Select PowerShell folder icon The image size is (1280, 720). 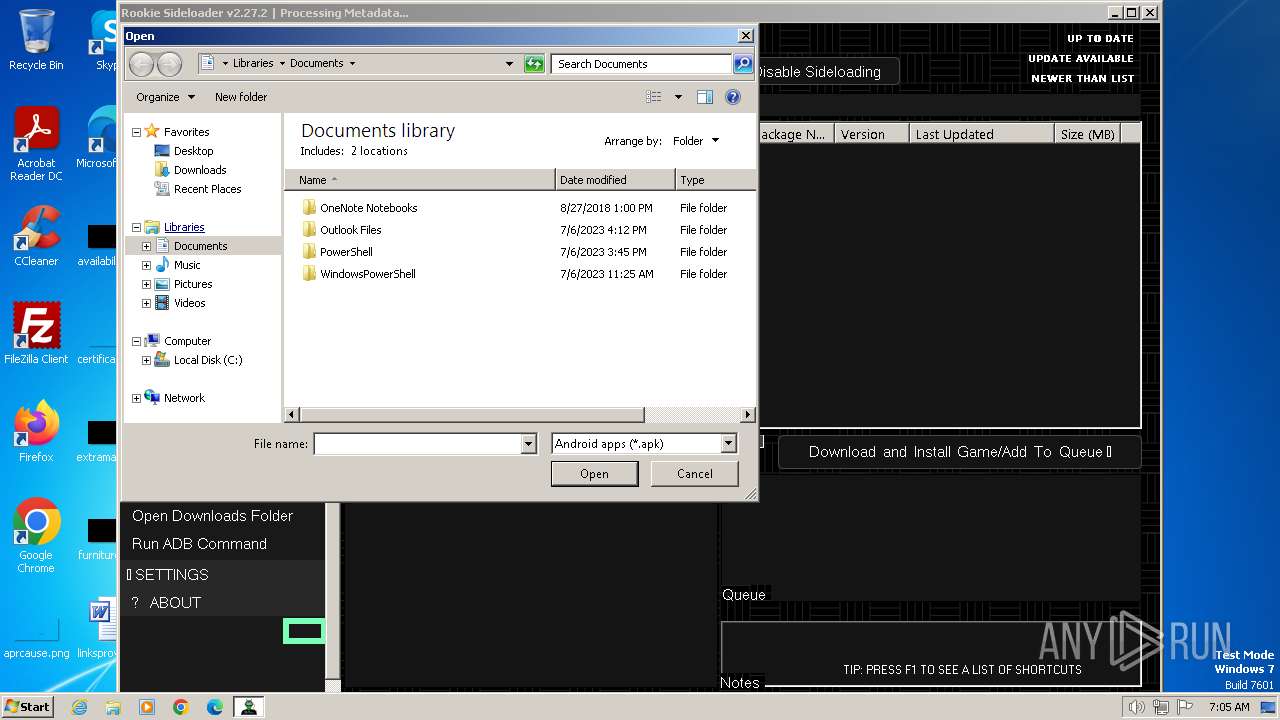[x=309, y=252]
